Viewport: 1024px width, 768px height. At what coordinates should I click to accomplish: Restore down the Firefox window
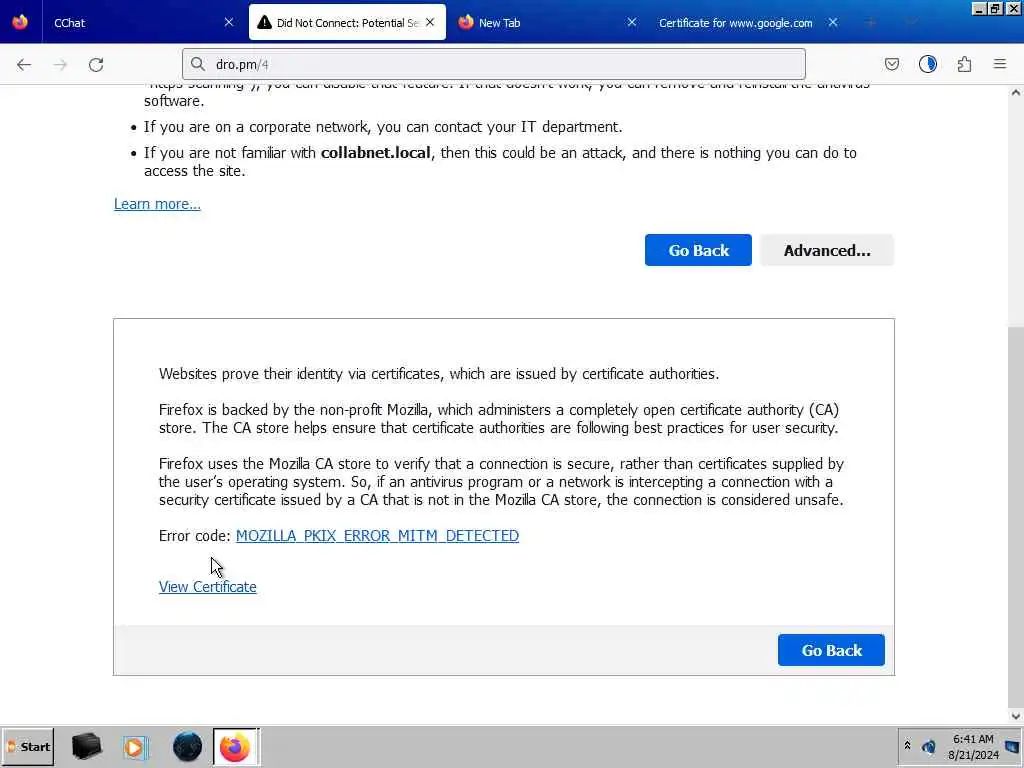point(995,8)
